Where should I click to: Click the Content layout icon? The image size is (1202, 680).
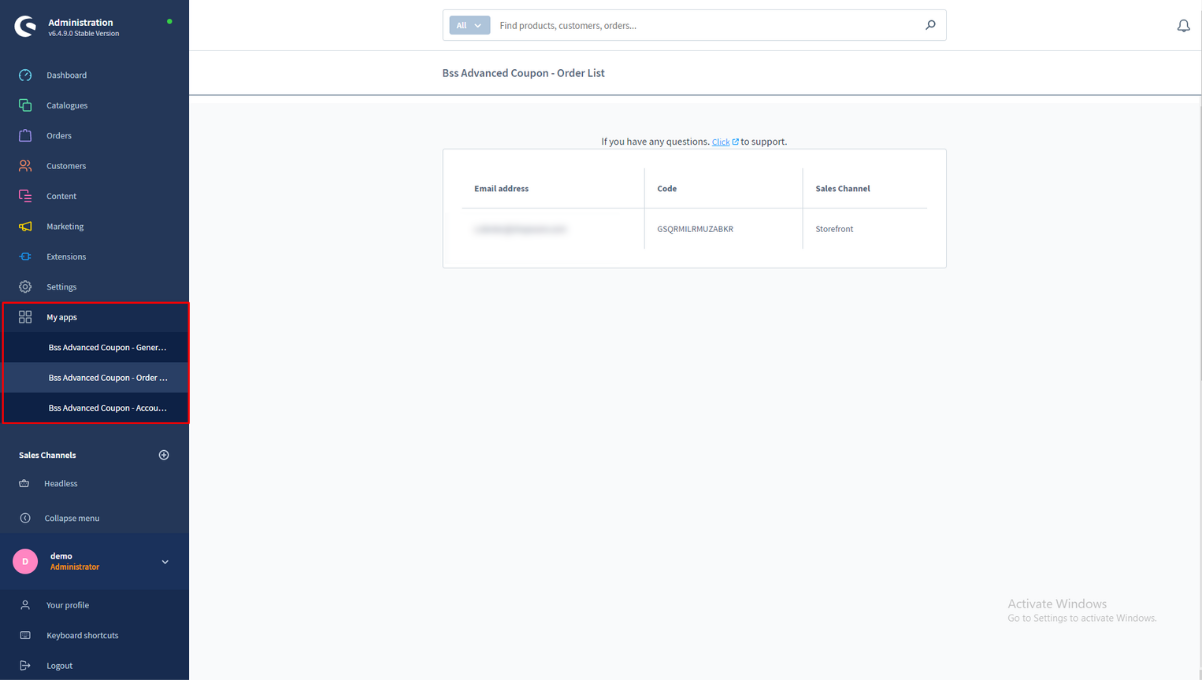coord(26,196)
